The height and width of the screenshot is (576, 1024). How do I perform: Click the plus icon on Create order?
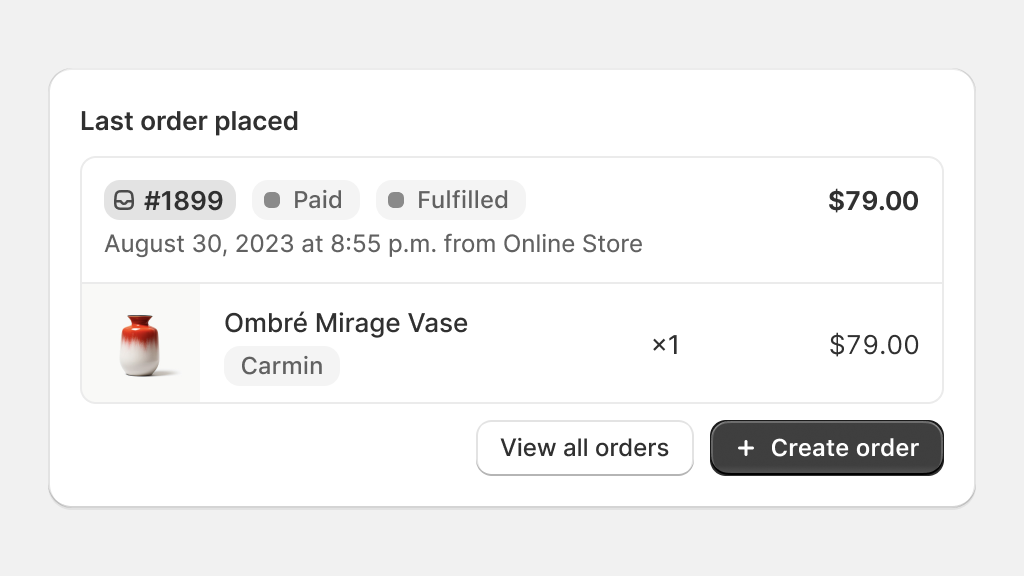pos(746,448)
